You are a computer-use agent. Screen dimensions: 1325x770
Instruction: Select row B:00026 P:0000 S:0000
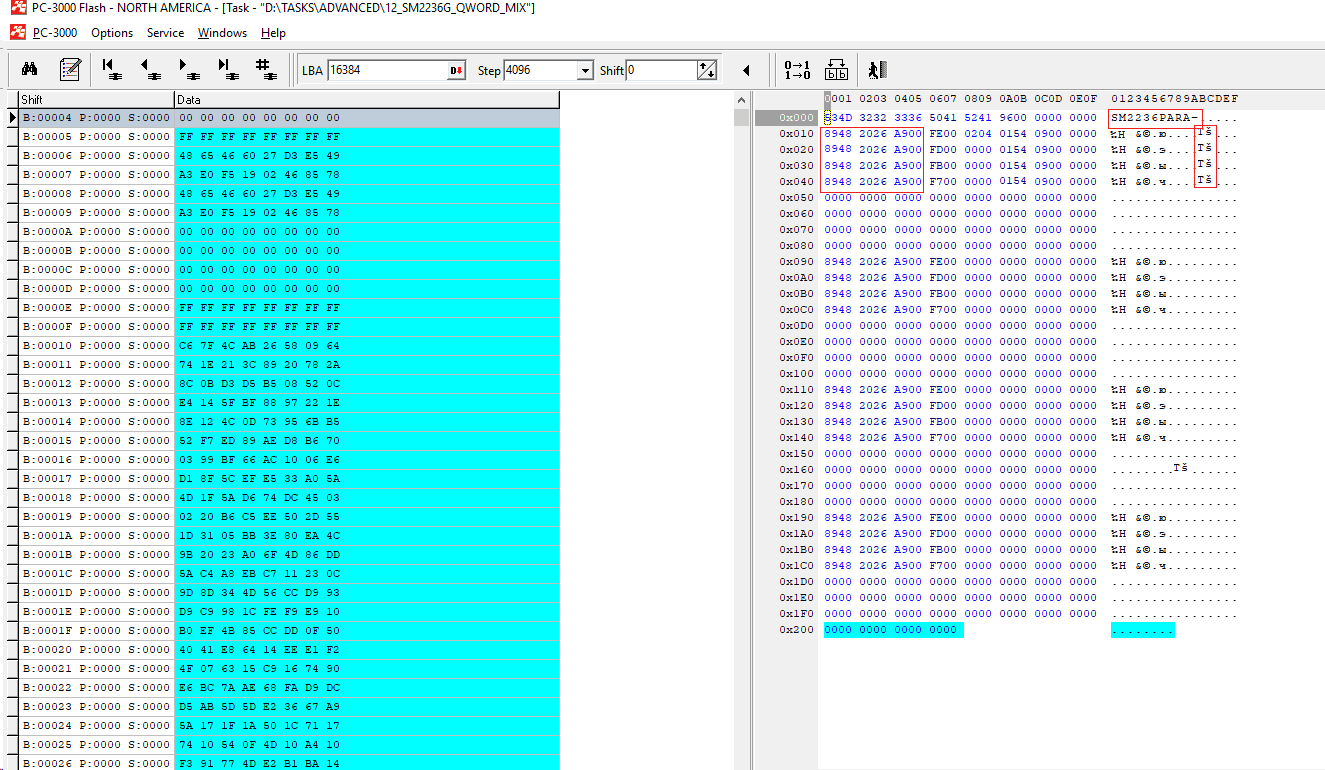pyautogui.click(x=289, y=763)
